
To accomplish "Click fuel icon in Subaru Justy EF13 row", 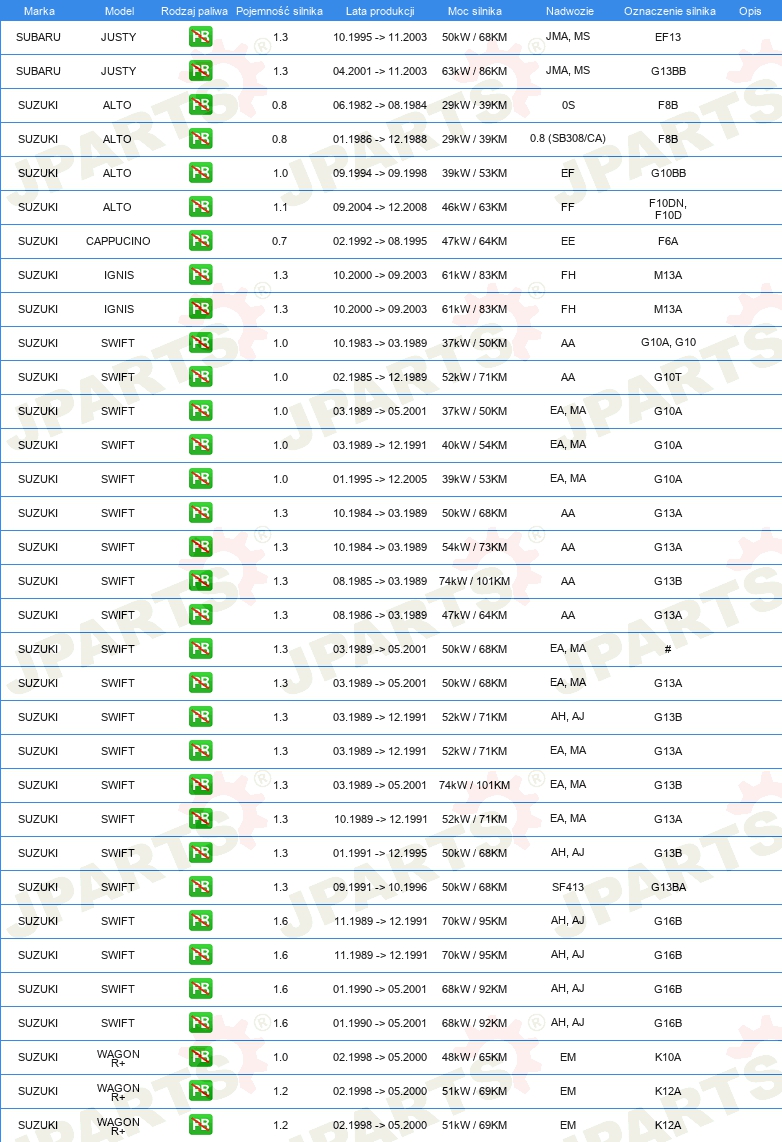I will point(200,36).
